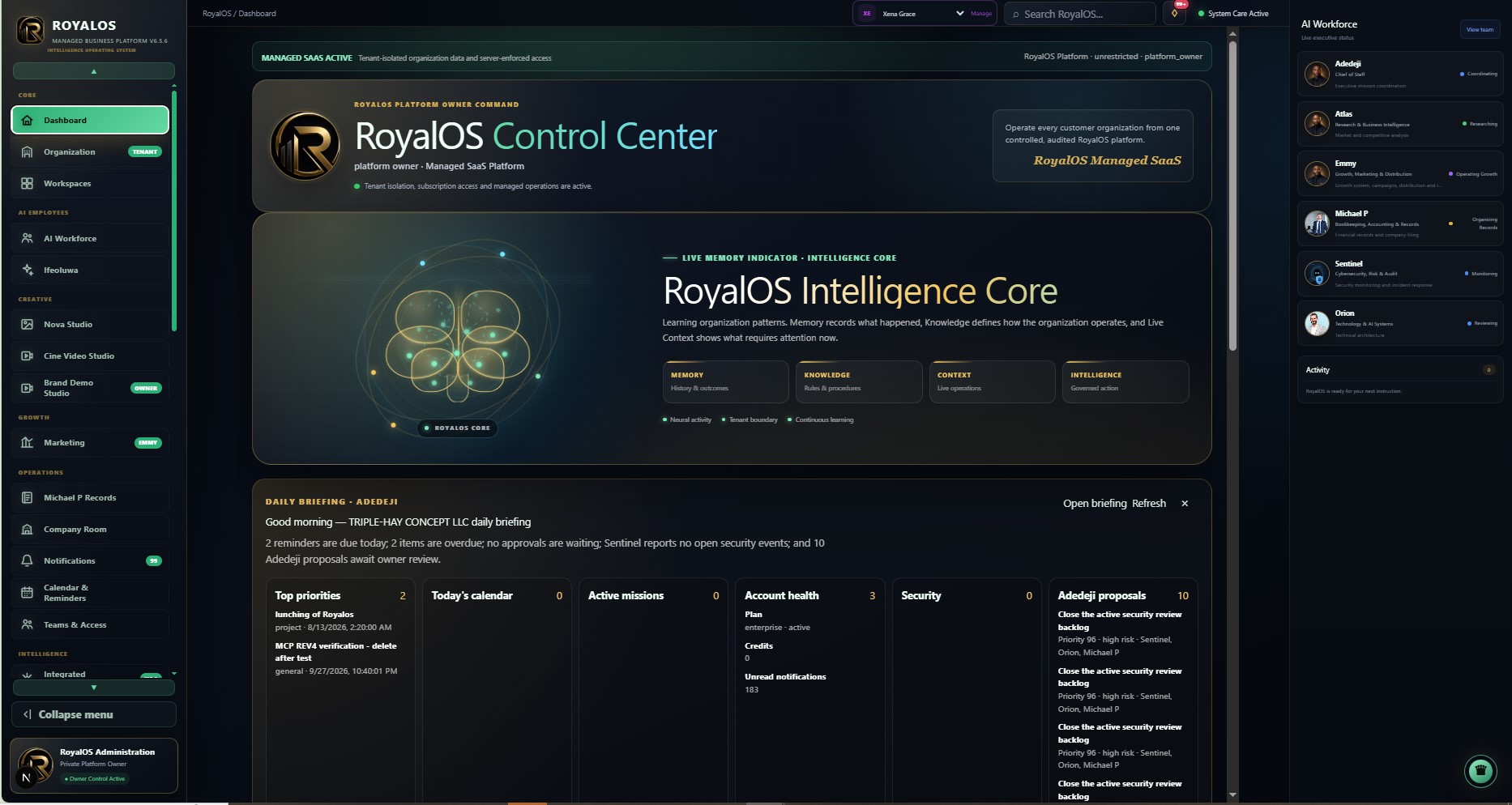Open Workspaces grid icon
This screenshot has width=1512, height=805.
[x=27, y=183]
